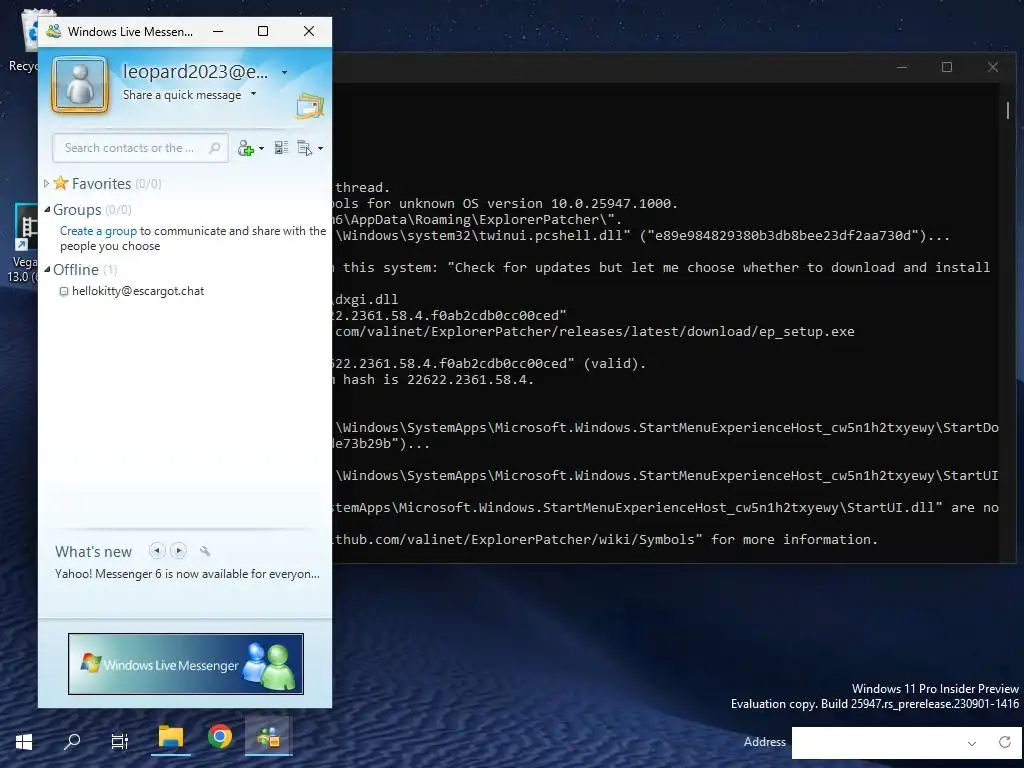The height and width of the screenshot is (768, 1024).
Task: Open the Show menu dropdown arrow
Action: 320,149
